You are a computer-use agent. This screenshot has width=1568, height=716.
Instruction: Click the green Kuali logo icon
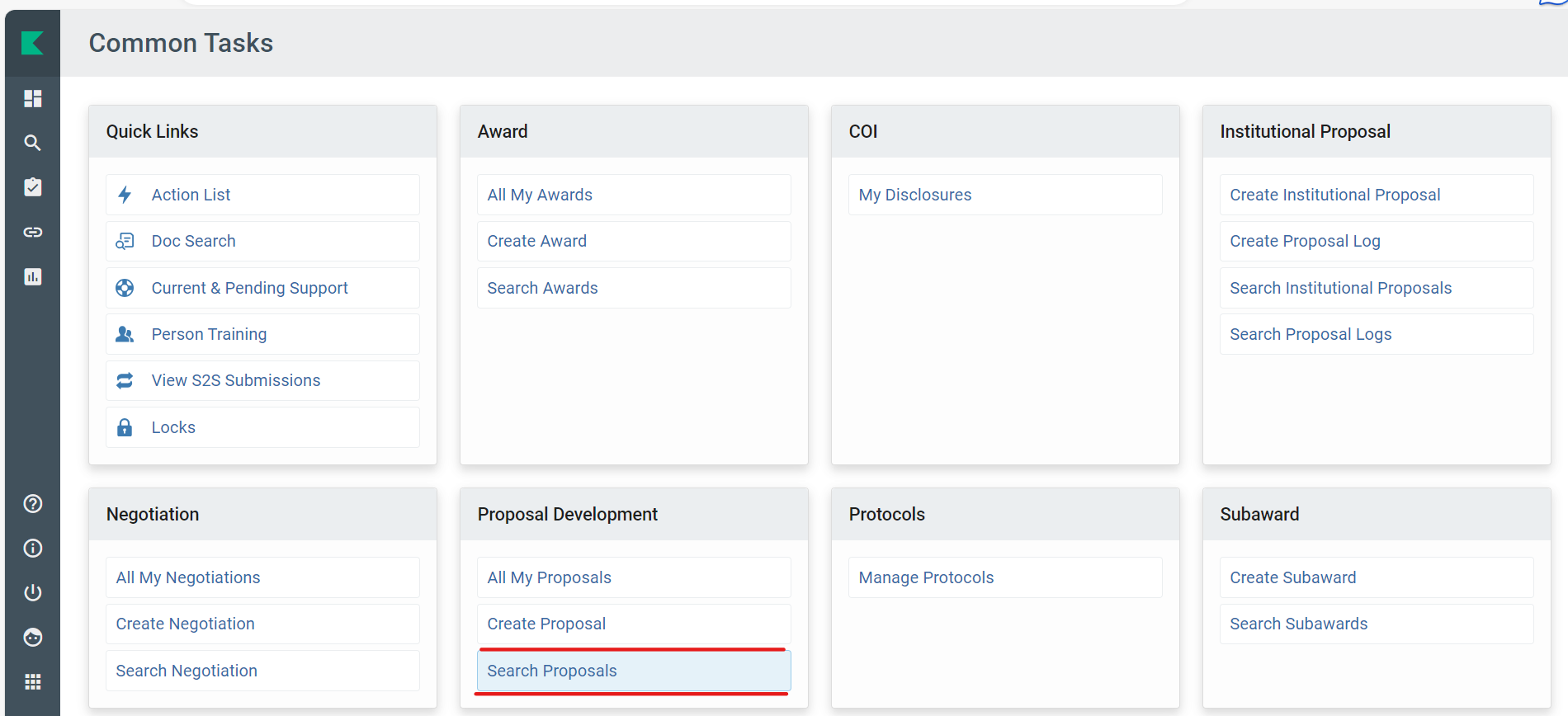click(x=32, y=43)
